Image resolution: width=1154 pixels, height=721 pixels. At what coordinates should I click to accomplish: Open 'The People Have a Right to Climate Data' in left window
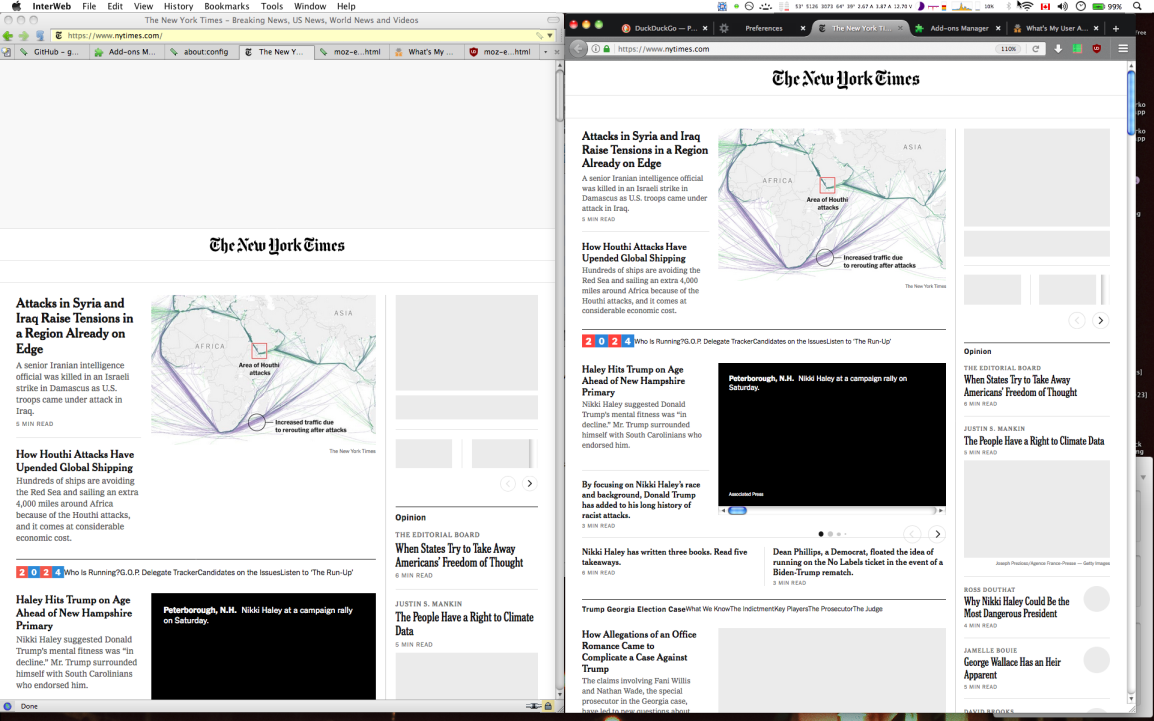[464, 624]
